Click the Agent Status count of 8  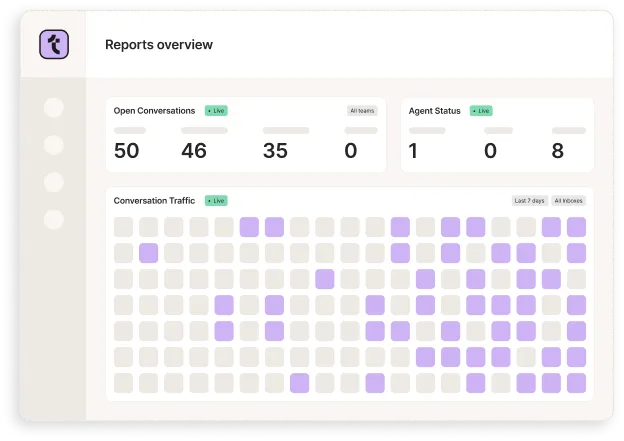tap(557, 151)
